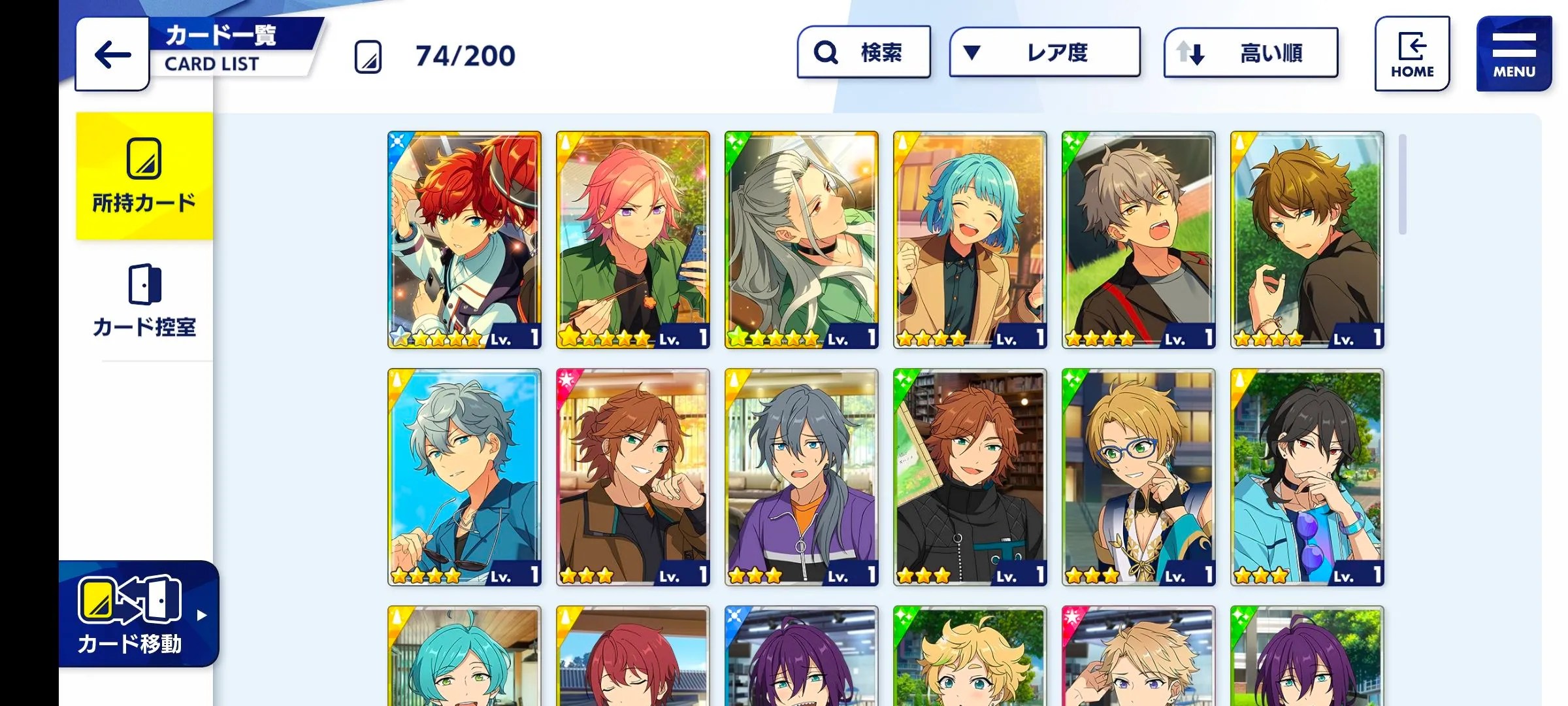Click the card count icon beside 74/200
The image size is (1568, 706).
click(368, 56)
